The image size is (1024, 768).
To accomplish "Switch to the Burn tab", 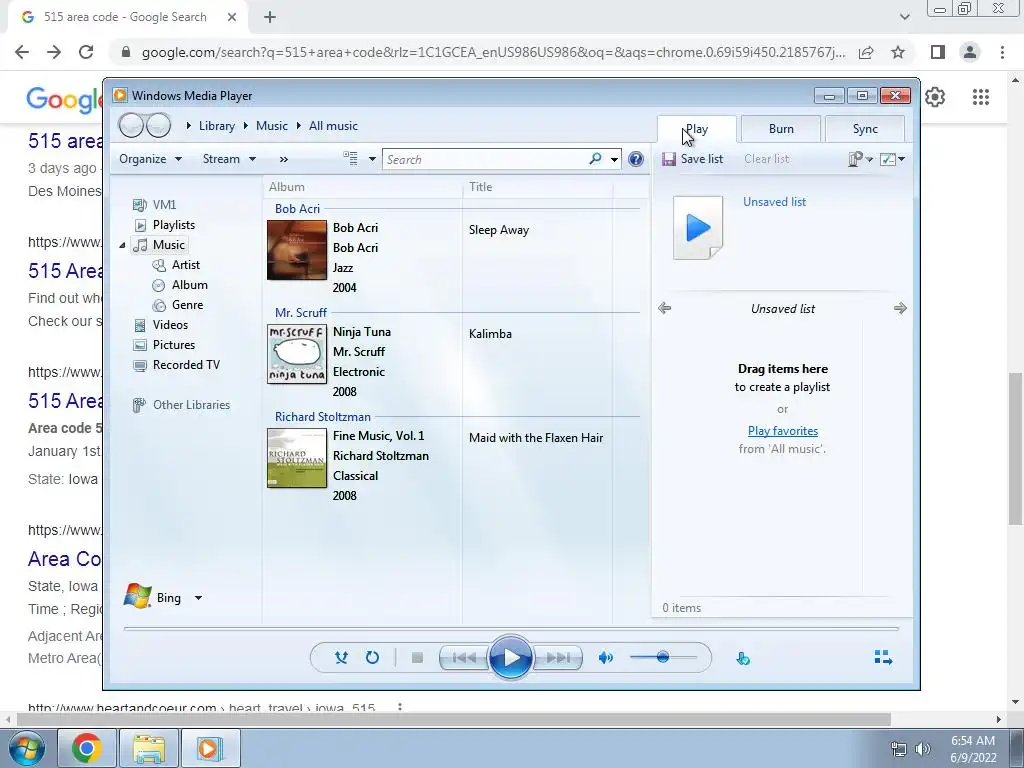I will click(x=781, y=129).
